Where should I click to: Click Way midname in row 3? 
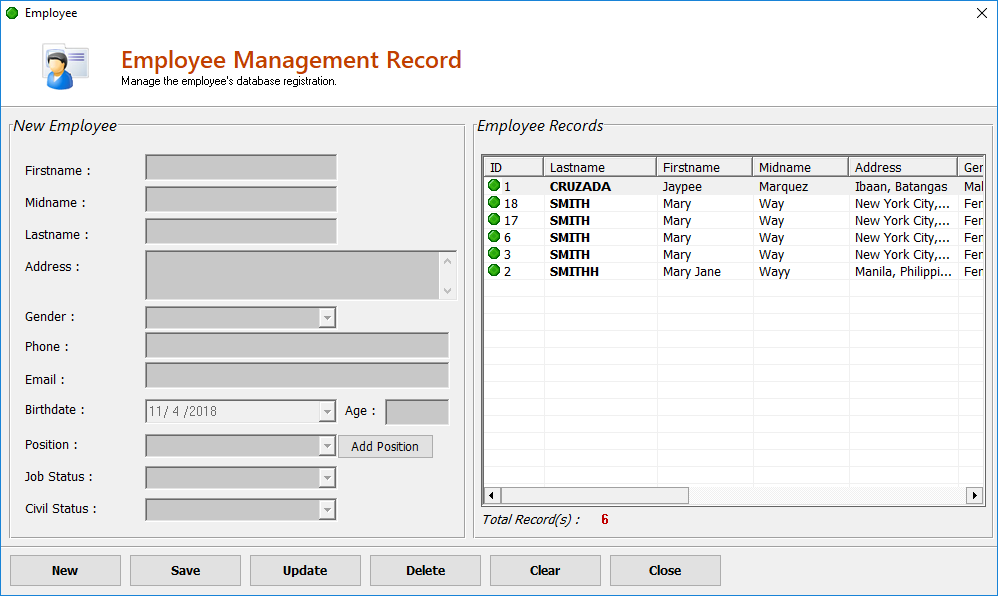(771, 255)
